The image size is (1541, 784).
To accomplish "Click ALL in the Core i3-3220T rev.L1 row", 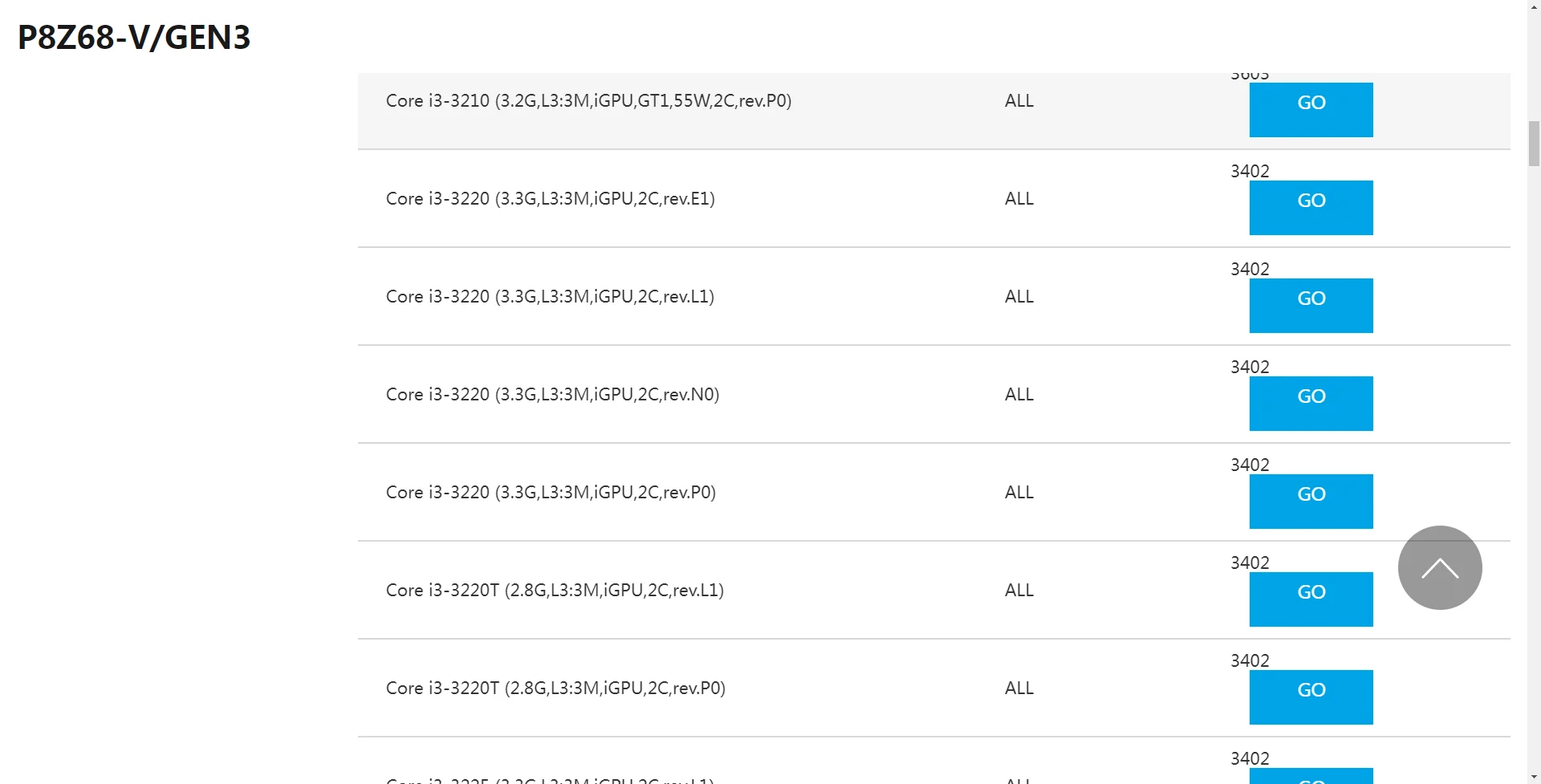I will click(x=1019, y=591).
